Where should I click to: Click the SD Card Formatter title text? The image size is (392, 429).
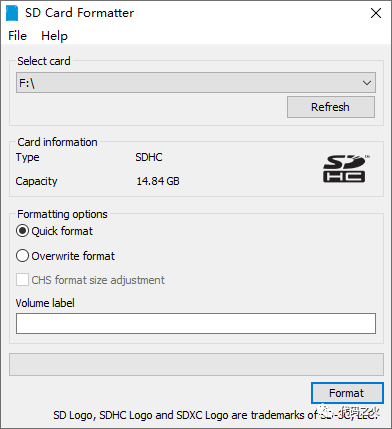click(x=80, y=13)
